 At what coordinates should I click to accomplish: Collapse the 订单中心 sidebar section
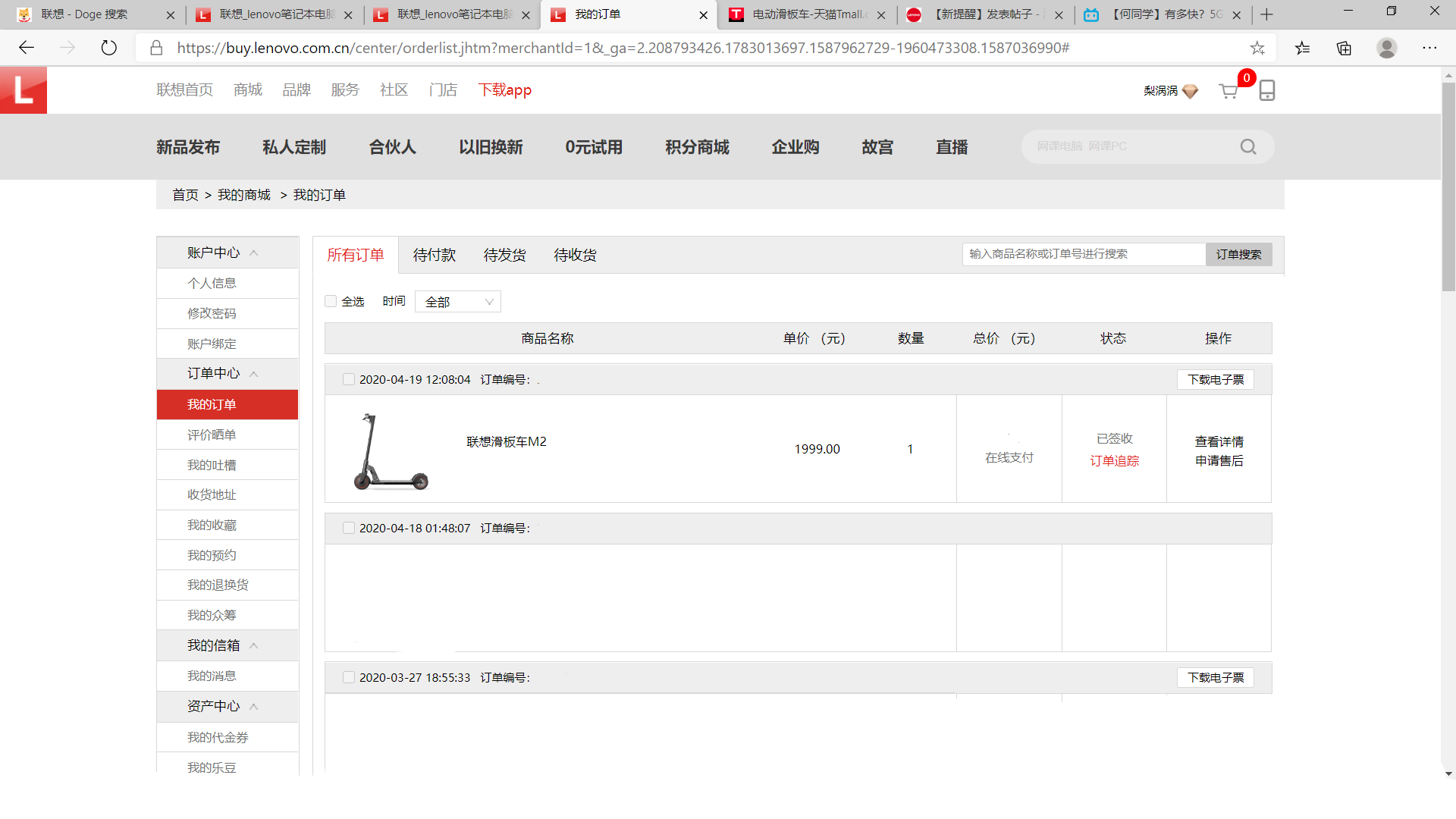(254, 374)
